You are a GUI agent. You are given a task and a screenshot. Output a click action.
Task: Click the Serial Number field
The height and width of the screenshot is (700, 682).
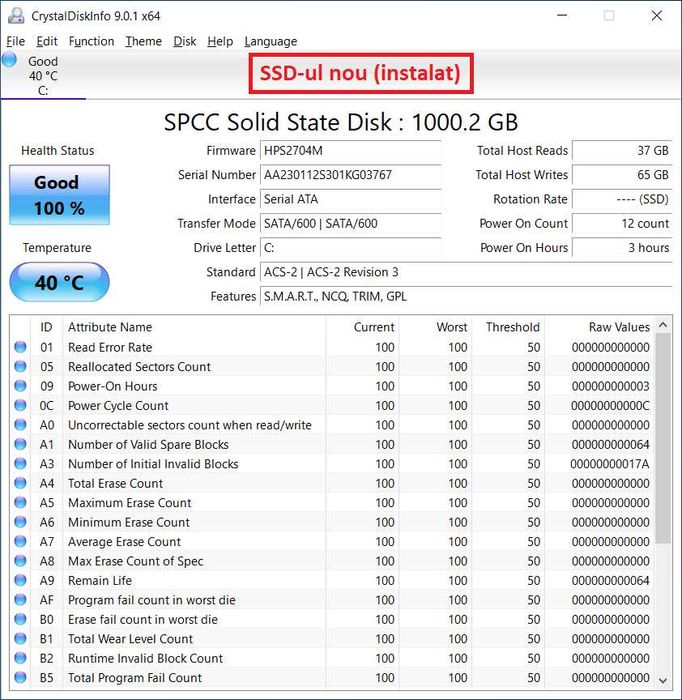coord(350,175)
